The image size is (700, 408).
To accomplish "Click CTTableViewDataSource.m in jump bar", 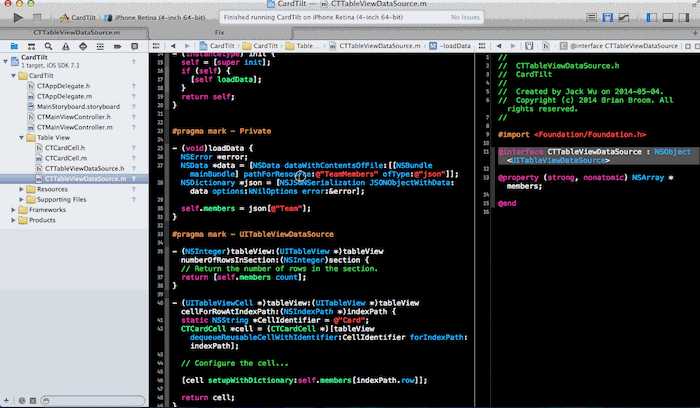I will [x=375, y=46].
